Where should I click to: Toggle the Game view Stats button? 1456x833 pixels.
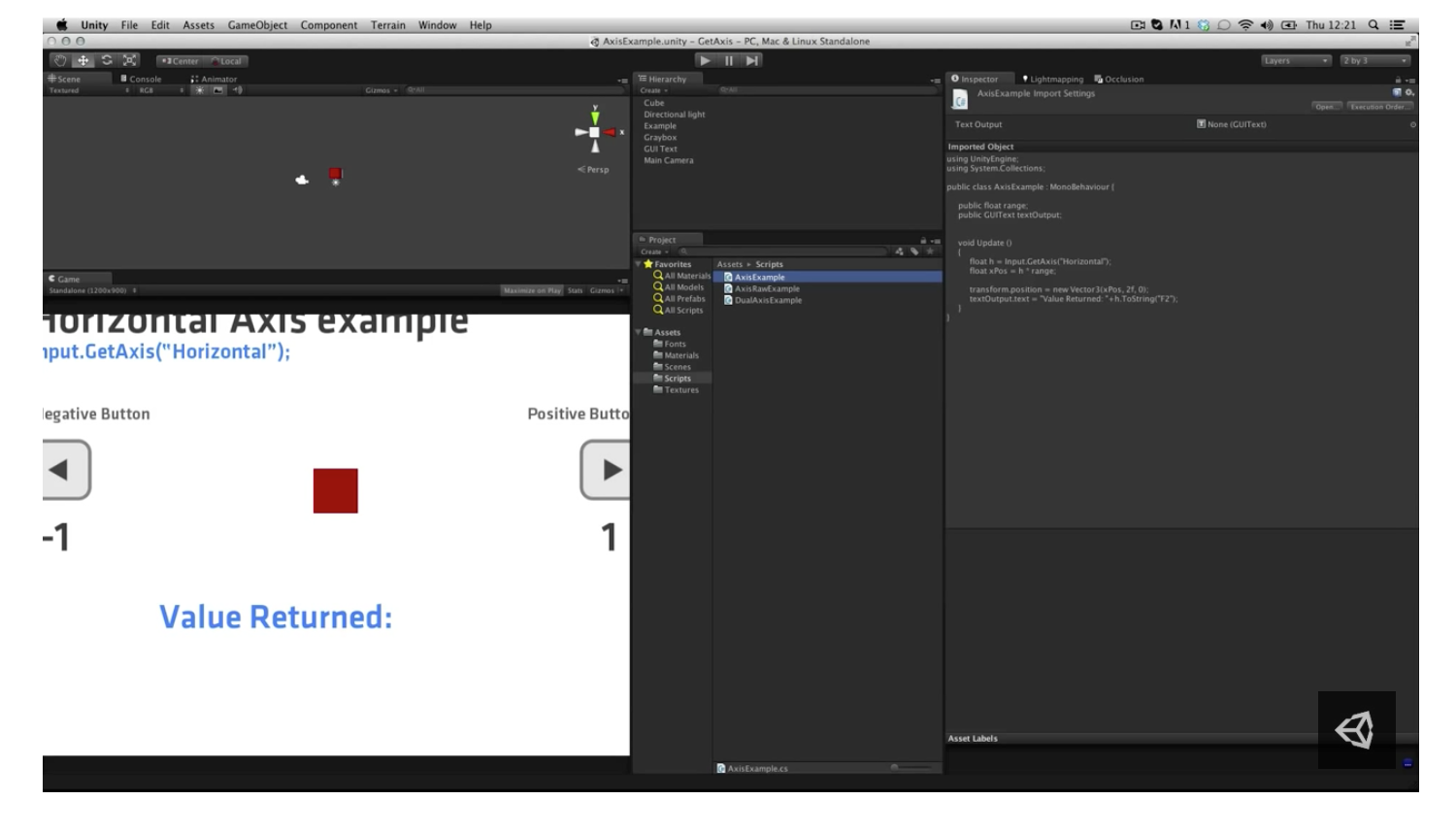click(575, 290)
